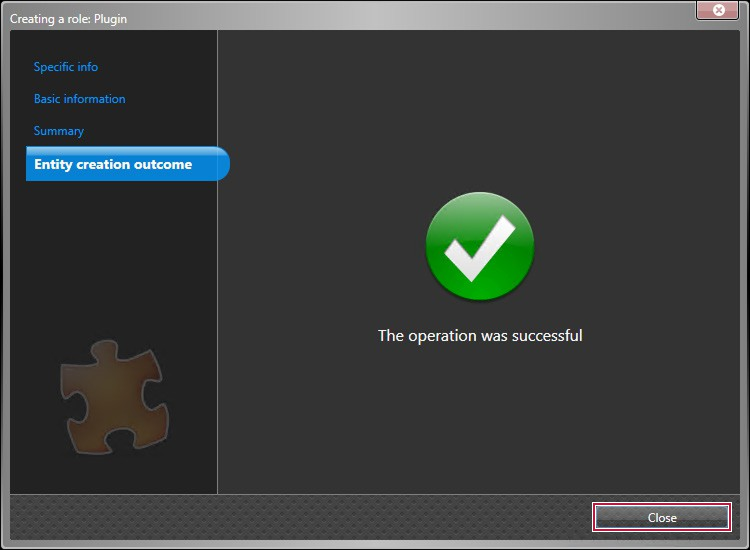Click empty content area above the checkmark
The width and height of the screenshot is (750, 550).
click(480, 110)
